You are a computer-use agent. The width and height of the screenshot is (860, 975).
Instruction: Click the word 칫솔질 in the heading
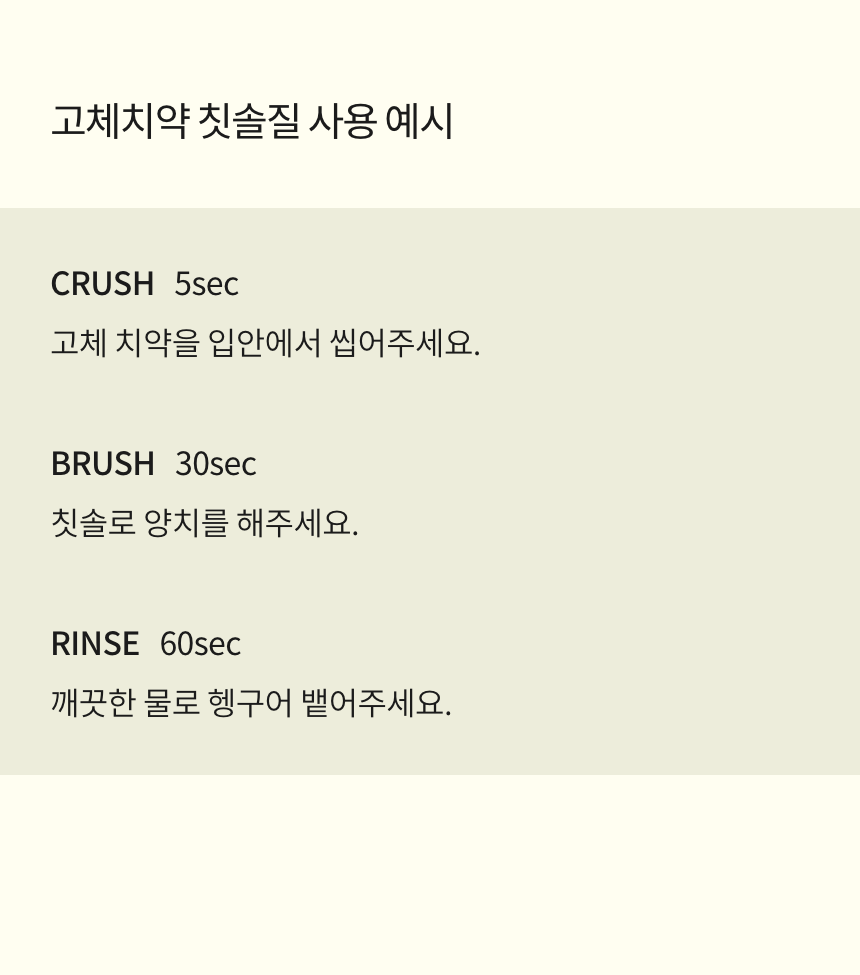point(249,121)
